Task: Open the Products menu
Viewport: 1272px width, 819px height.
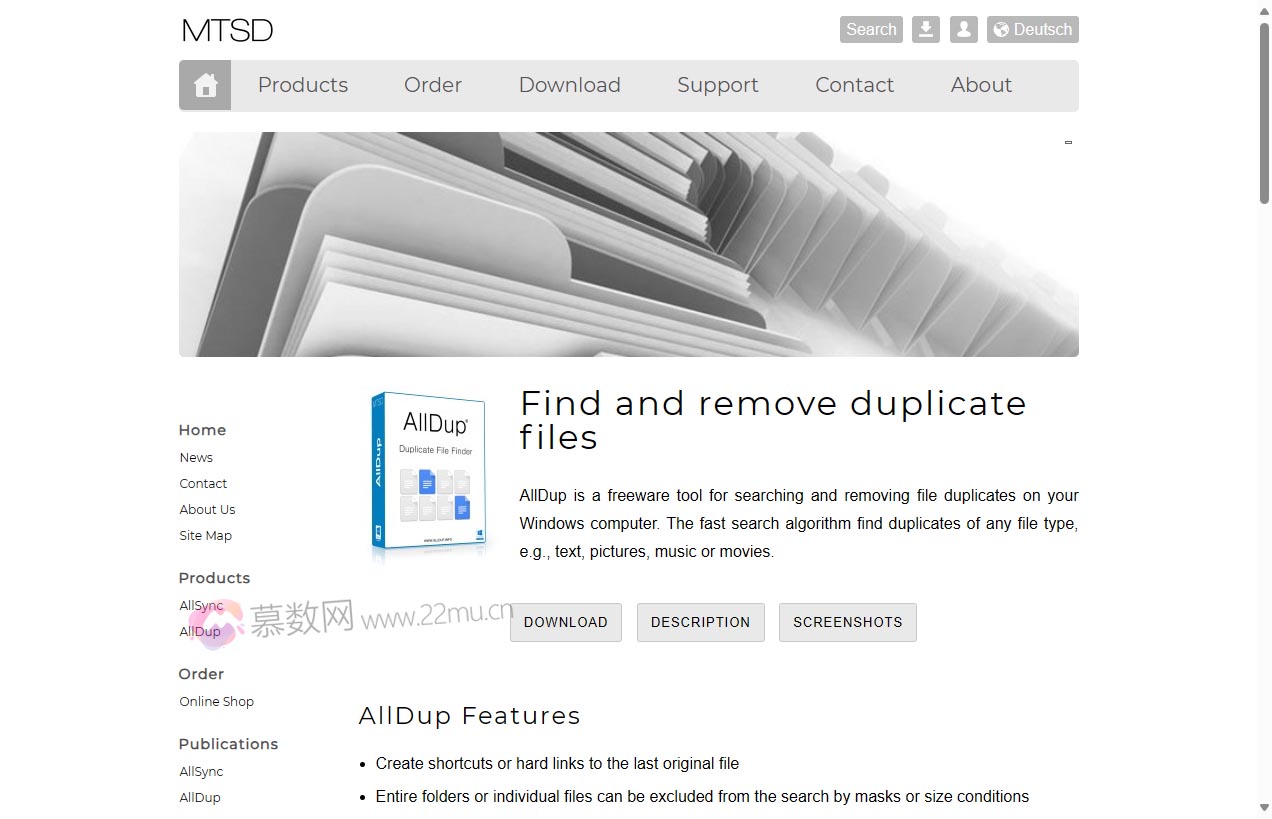Action: [303, 85]
